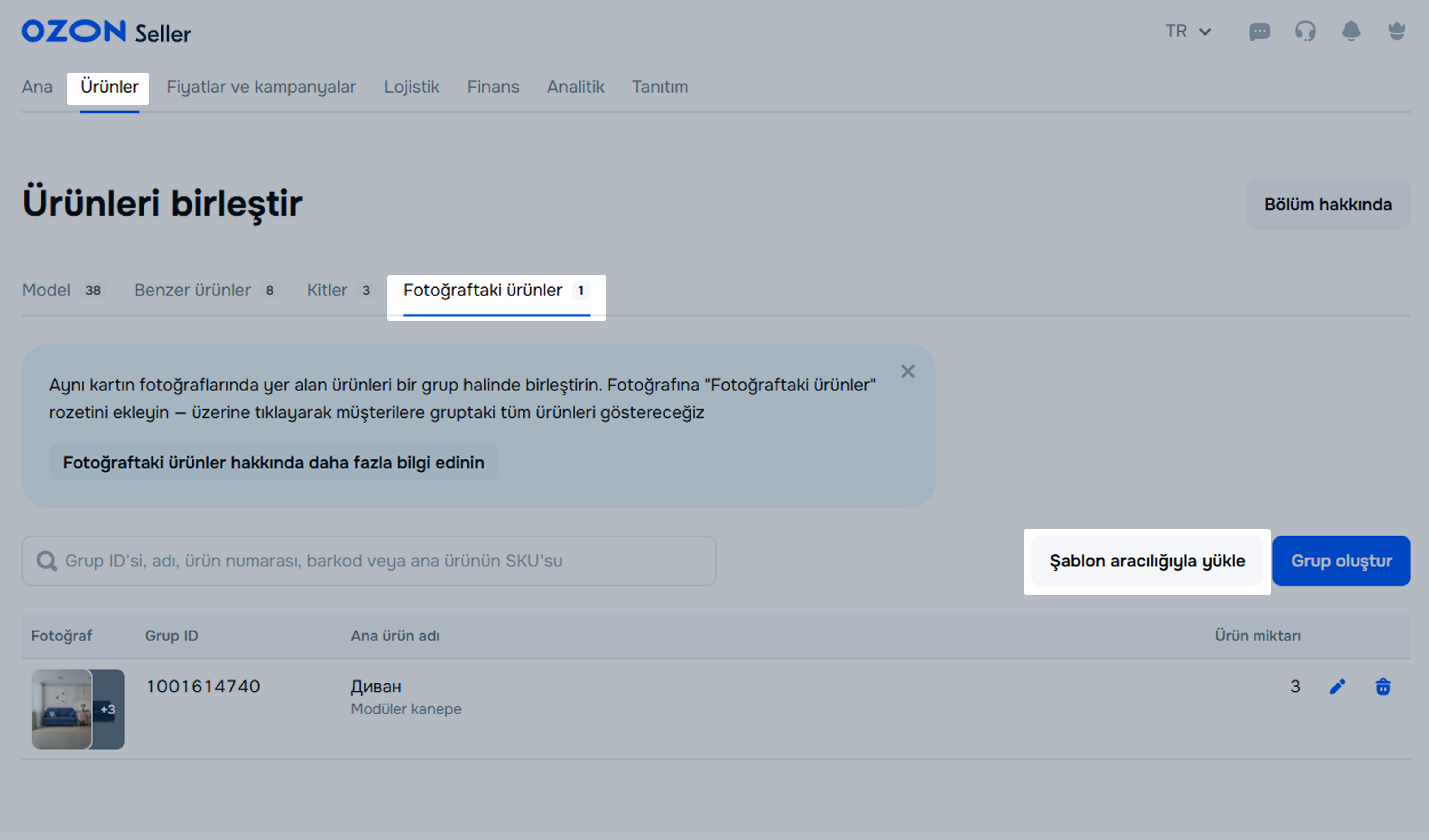Go to Fiyatlar ve kampanyalar menu
This screenshot has height=840, width=1429.
[x=261, y=87]
